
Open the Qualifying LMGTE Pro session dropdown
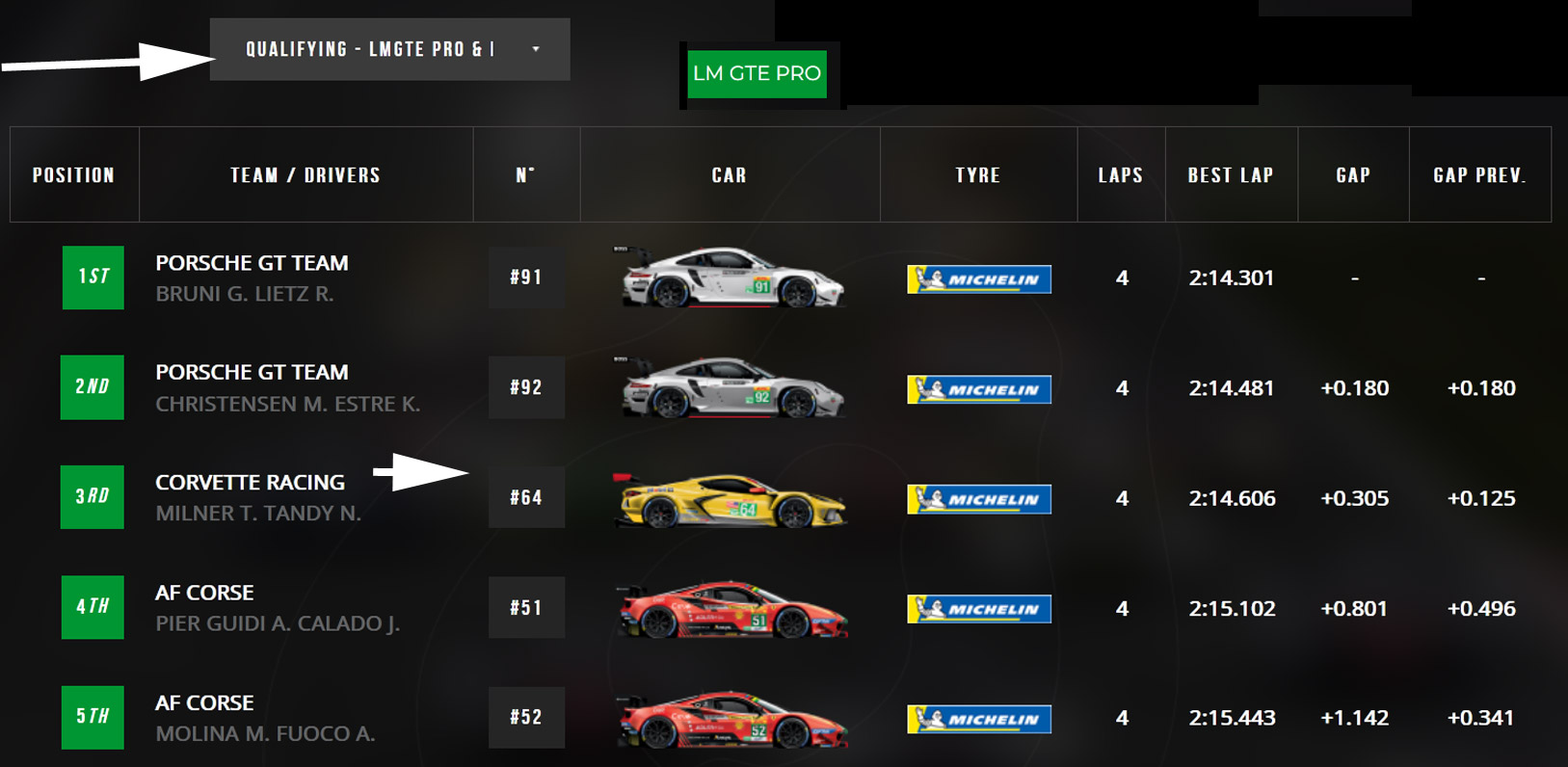tap(371, 49)
